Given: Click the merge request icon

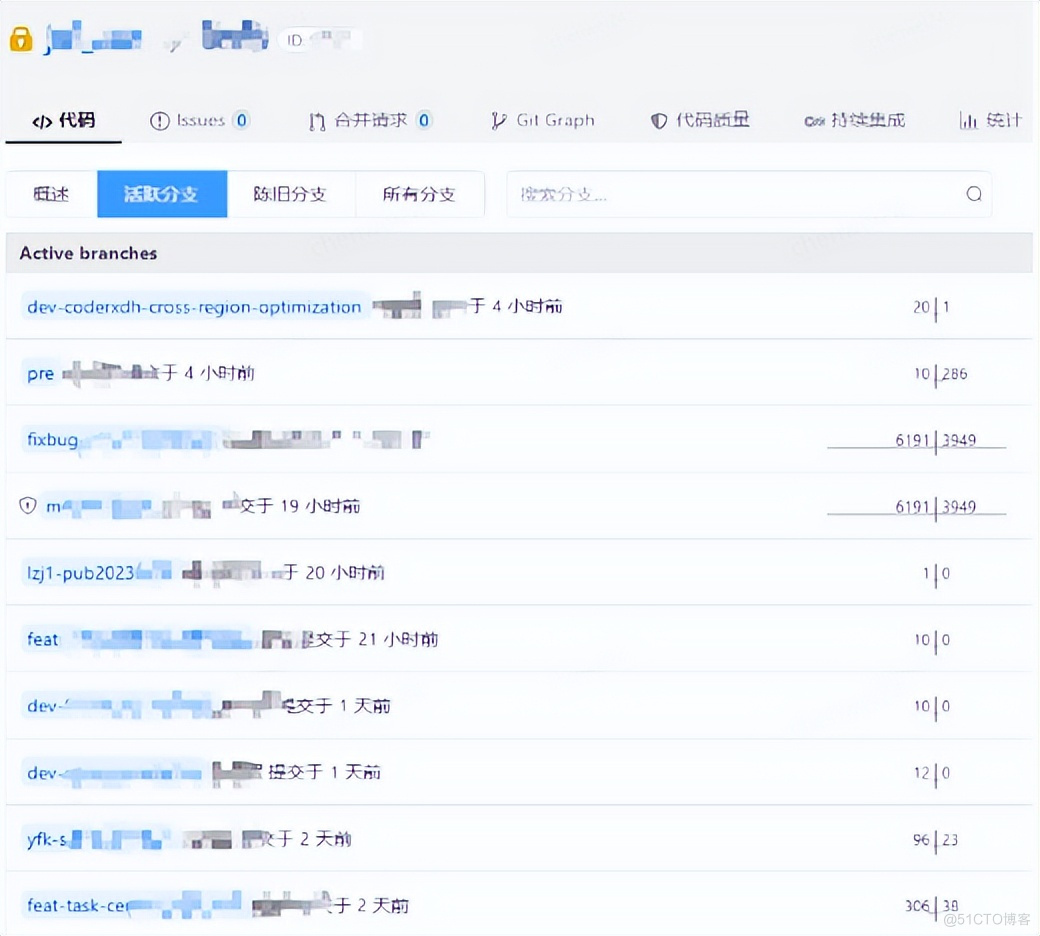Looking at the screenshot, I should (317, 121).
